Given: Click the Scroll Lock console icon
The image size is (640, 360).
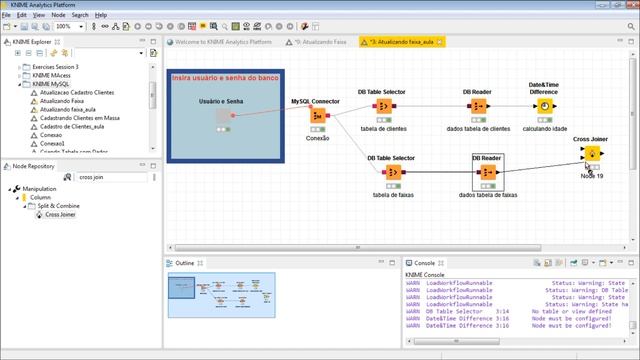Looking at the screenshot, I should (x=548, y=263).
